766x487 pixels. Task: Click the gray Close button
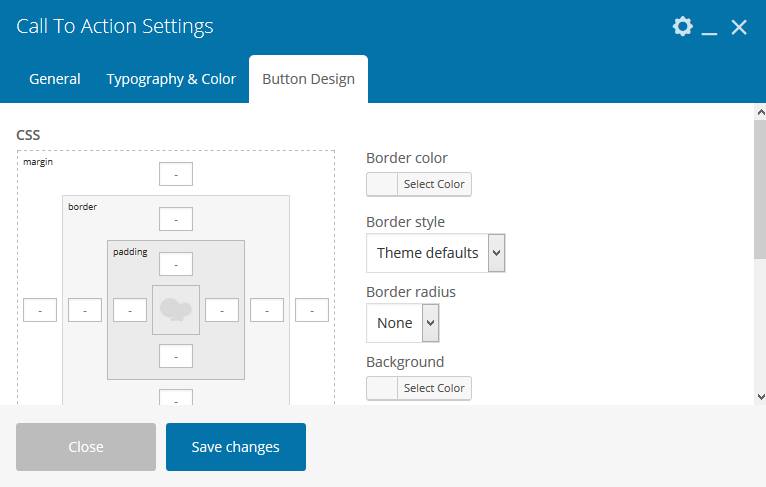click(x=86, y=447)
